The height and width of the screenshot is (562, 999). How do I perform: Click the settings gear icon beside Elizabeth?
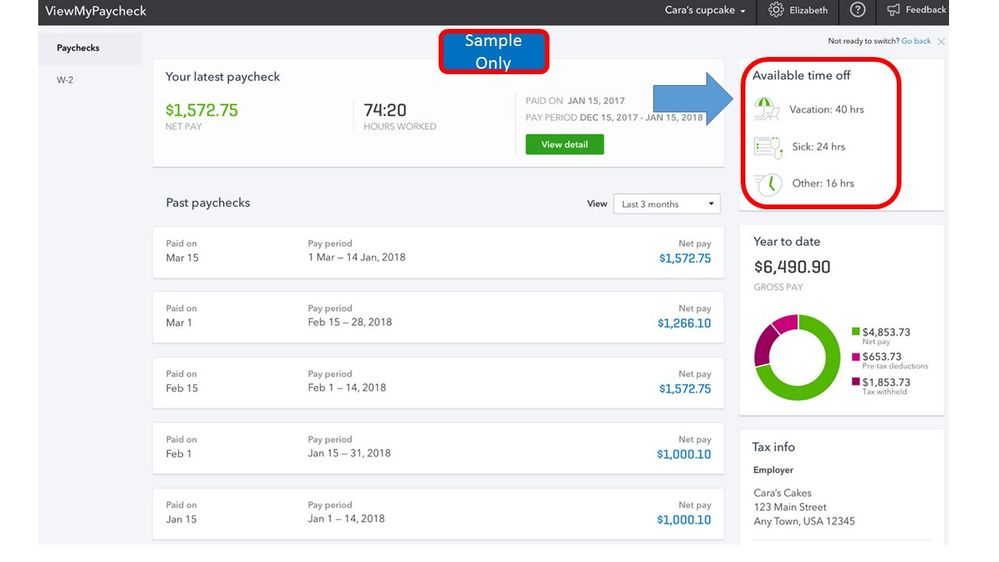click(775, 10)
